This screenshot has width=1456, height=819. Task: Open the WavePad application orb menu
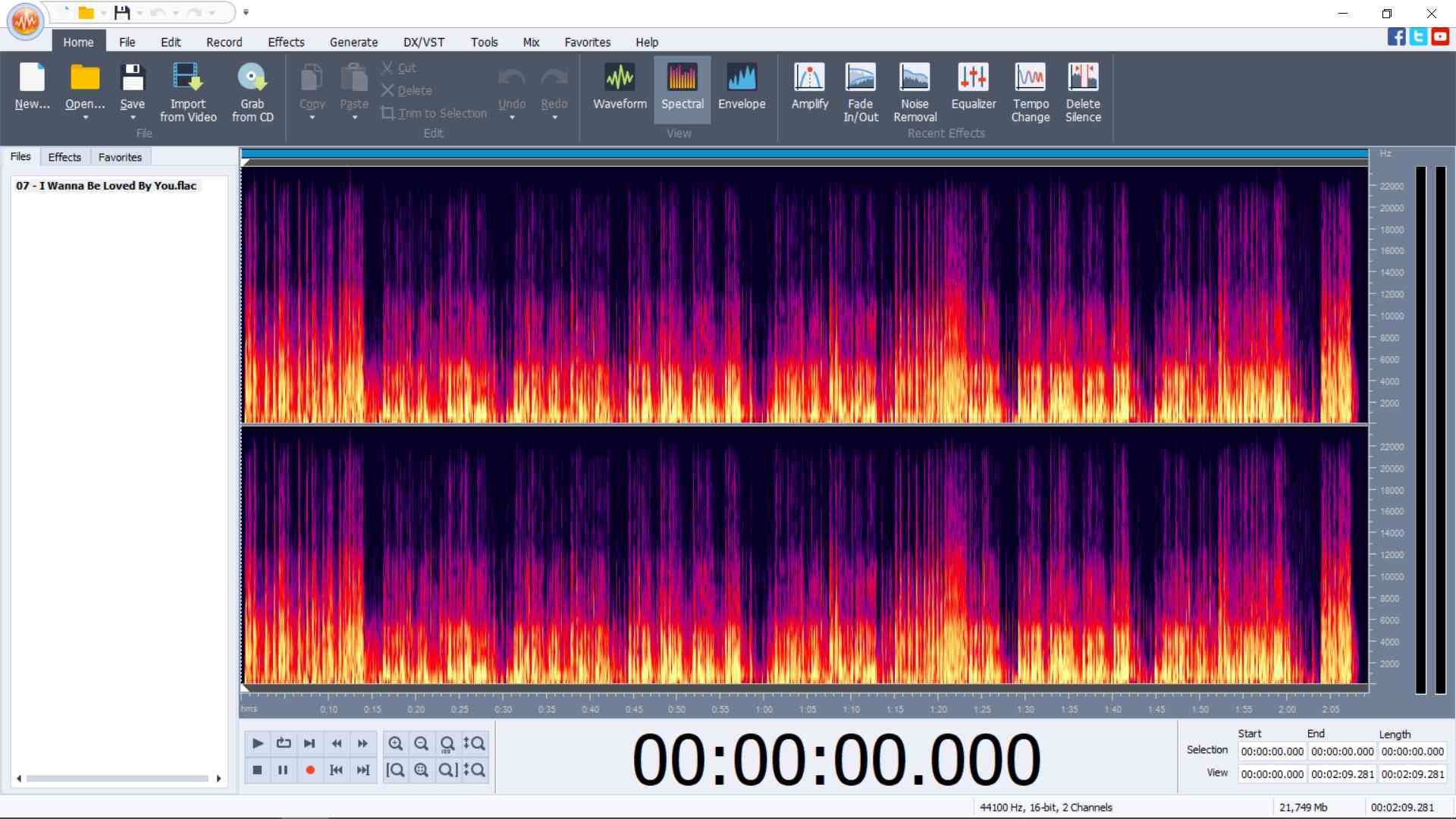[25, 21]
